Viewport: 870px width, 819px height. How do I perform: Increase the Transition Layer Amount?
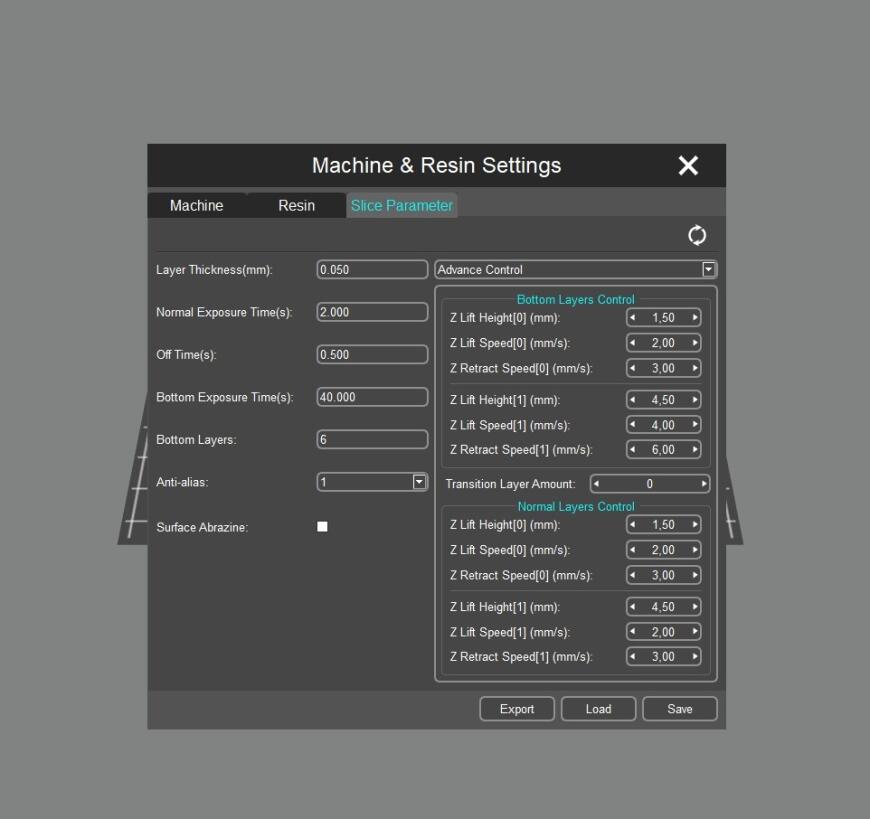pos(704,484)
